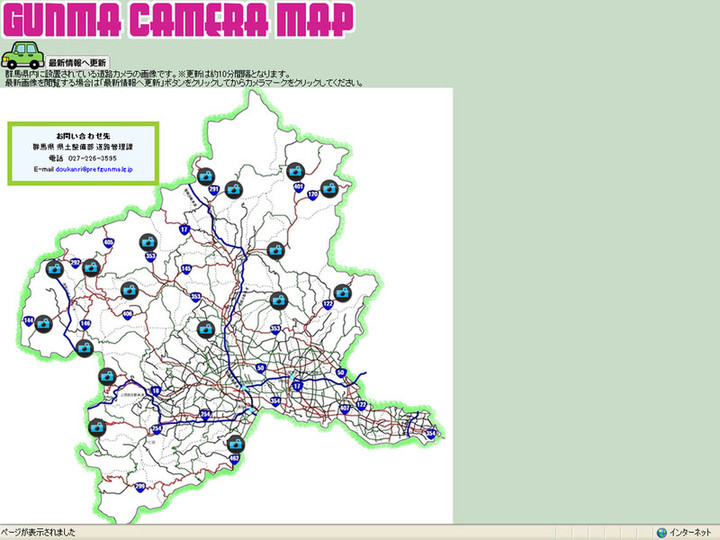The image size is (720, 540).
Task: Open camera where route 120's road meets expressway junction
Action: (276, 250)
